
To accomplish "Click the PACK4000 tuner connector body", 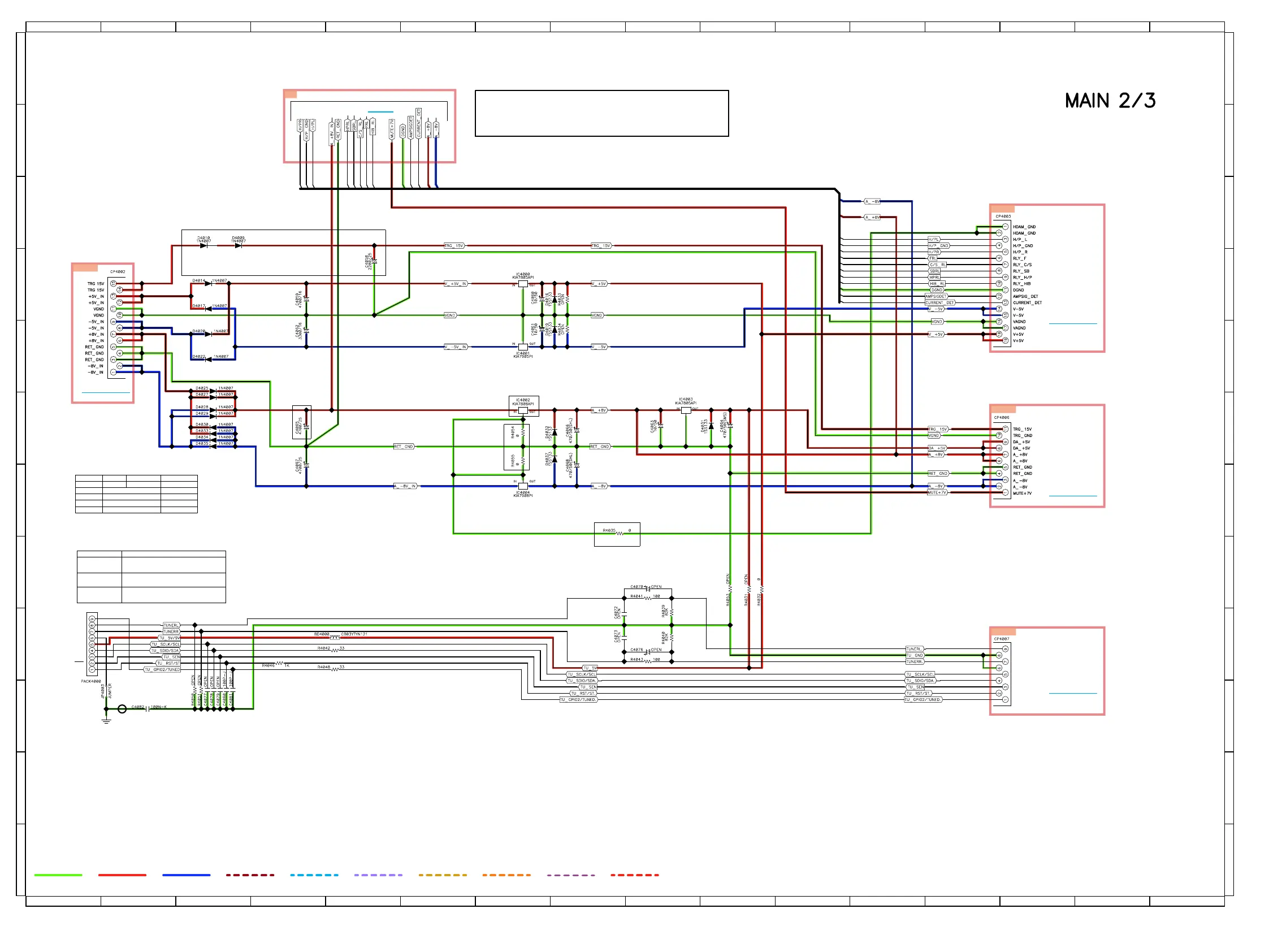I will [x=92, y=644].
